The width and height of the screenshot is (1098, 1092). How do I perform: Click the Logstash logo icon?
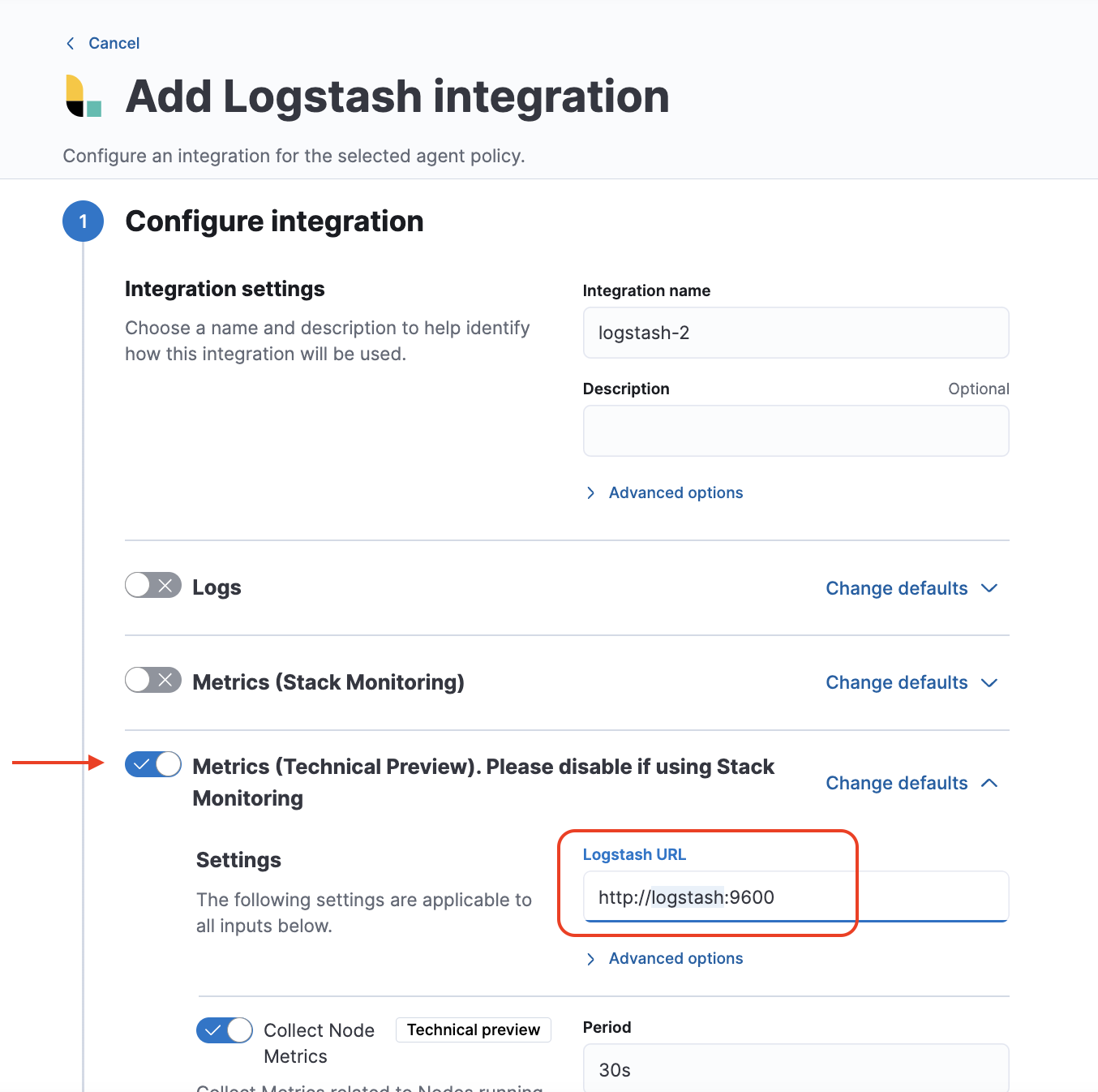(x=84, y=96)
